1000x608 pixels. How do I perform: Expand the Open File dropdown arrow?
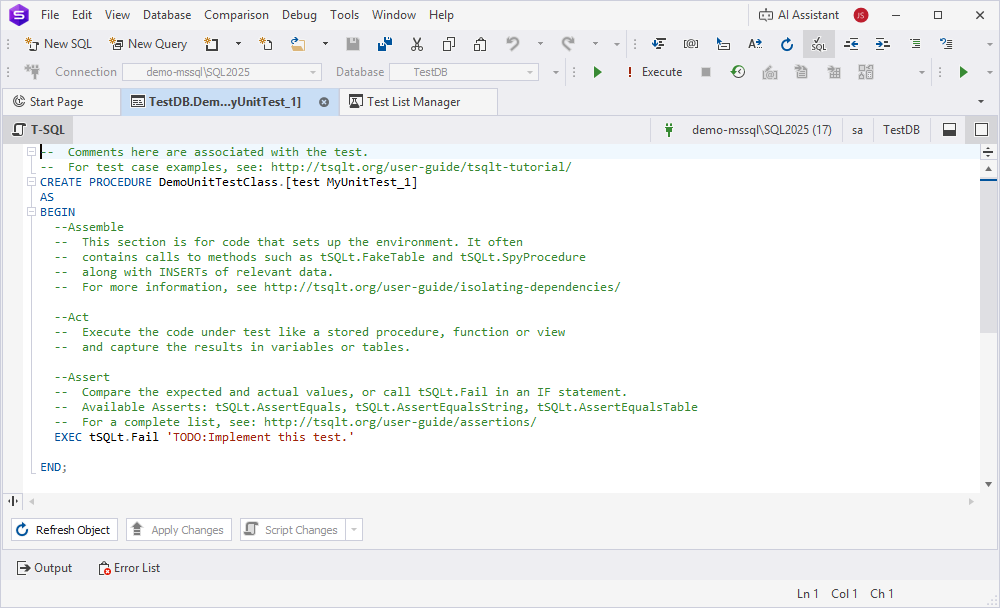tap(325, 44)
